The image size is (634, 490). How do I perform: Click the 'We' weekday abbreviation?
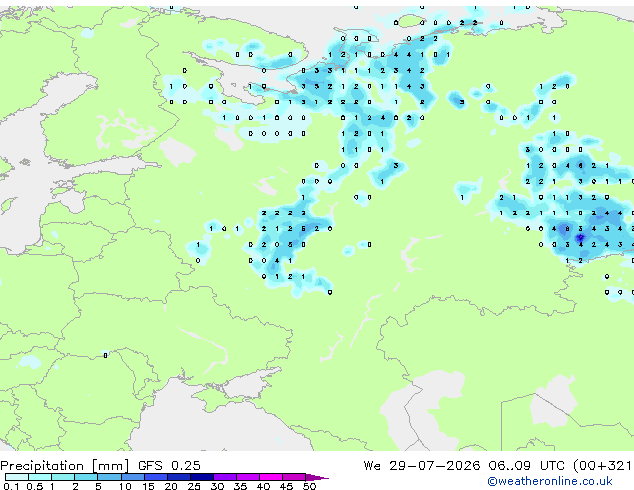[x=372, y=466]
